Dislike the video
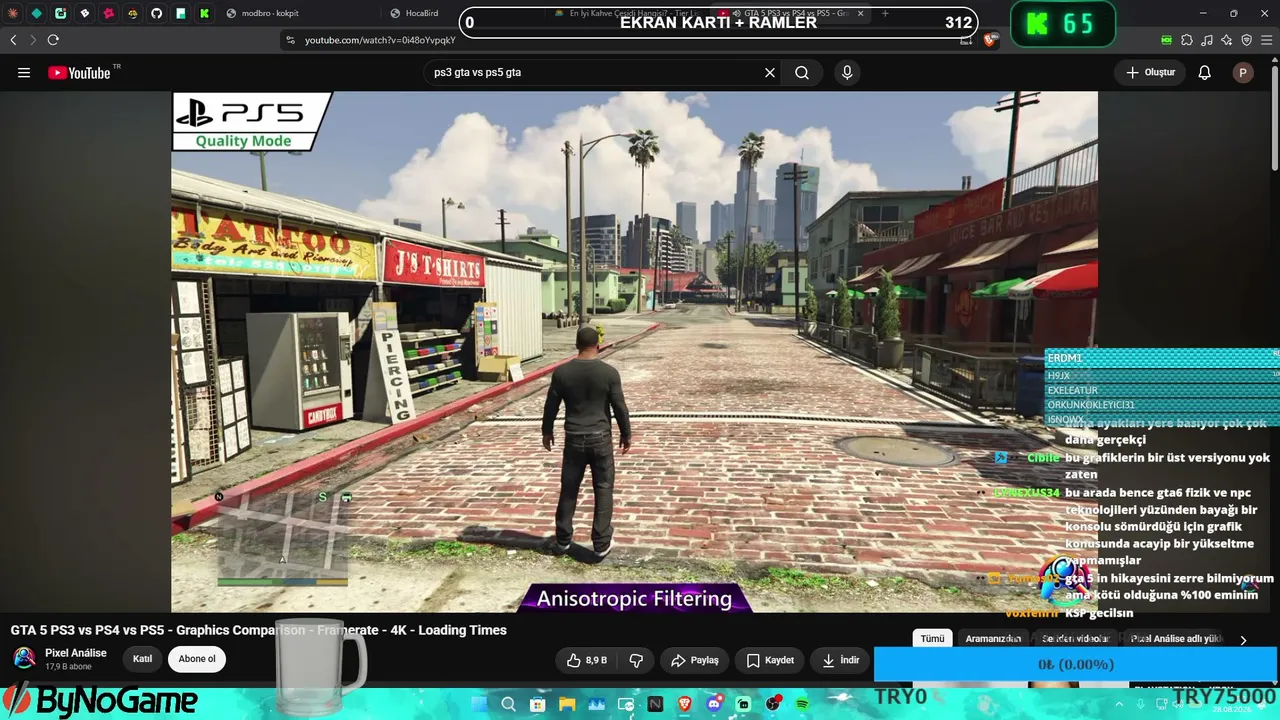The height and width of the screenshot is (720, 1280). (x=636, y=660)
